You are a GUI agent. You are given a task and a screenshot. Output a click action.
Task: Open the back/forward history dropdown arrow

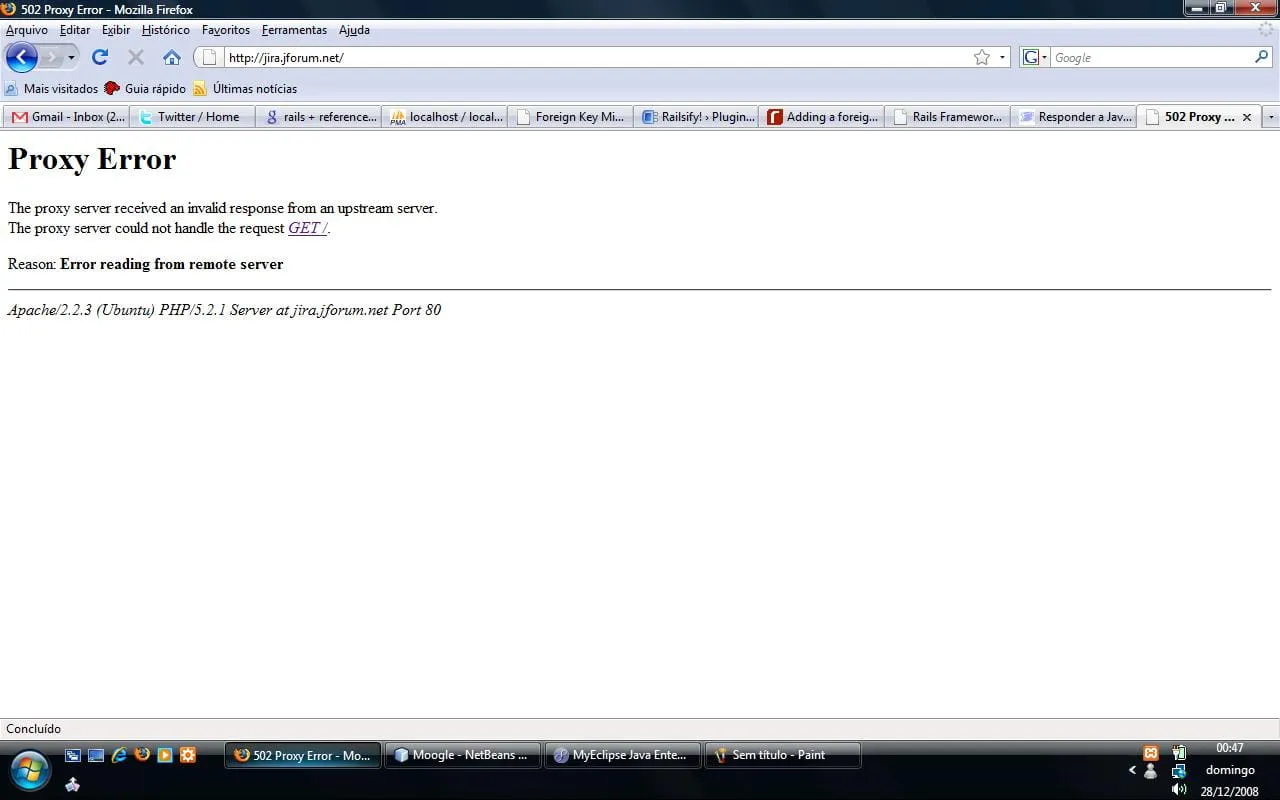click(x=72, y=58)
